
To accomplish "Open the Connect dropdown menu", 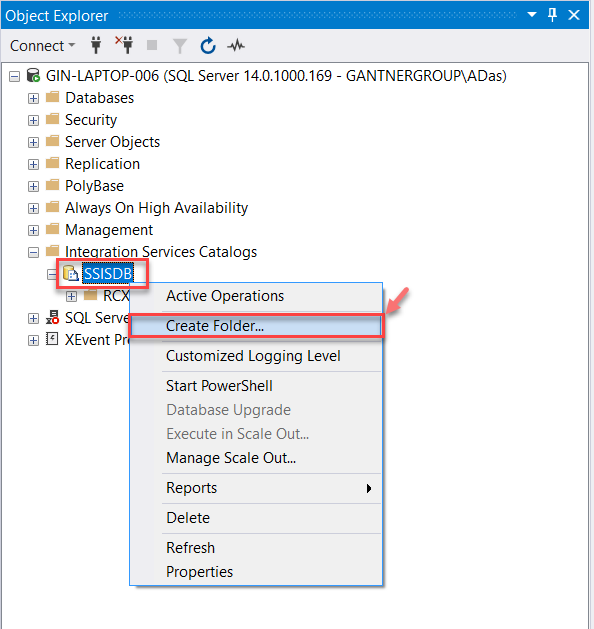I will pos(43,46).
